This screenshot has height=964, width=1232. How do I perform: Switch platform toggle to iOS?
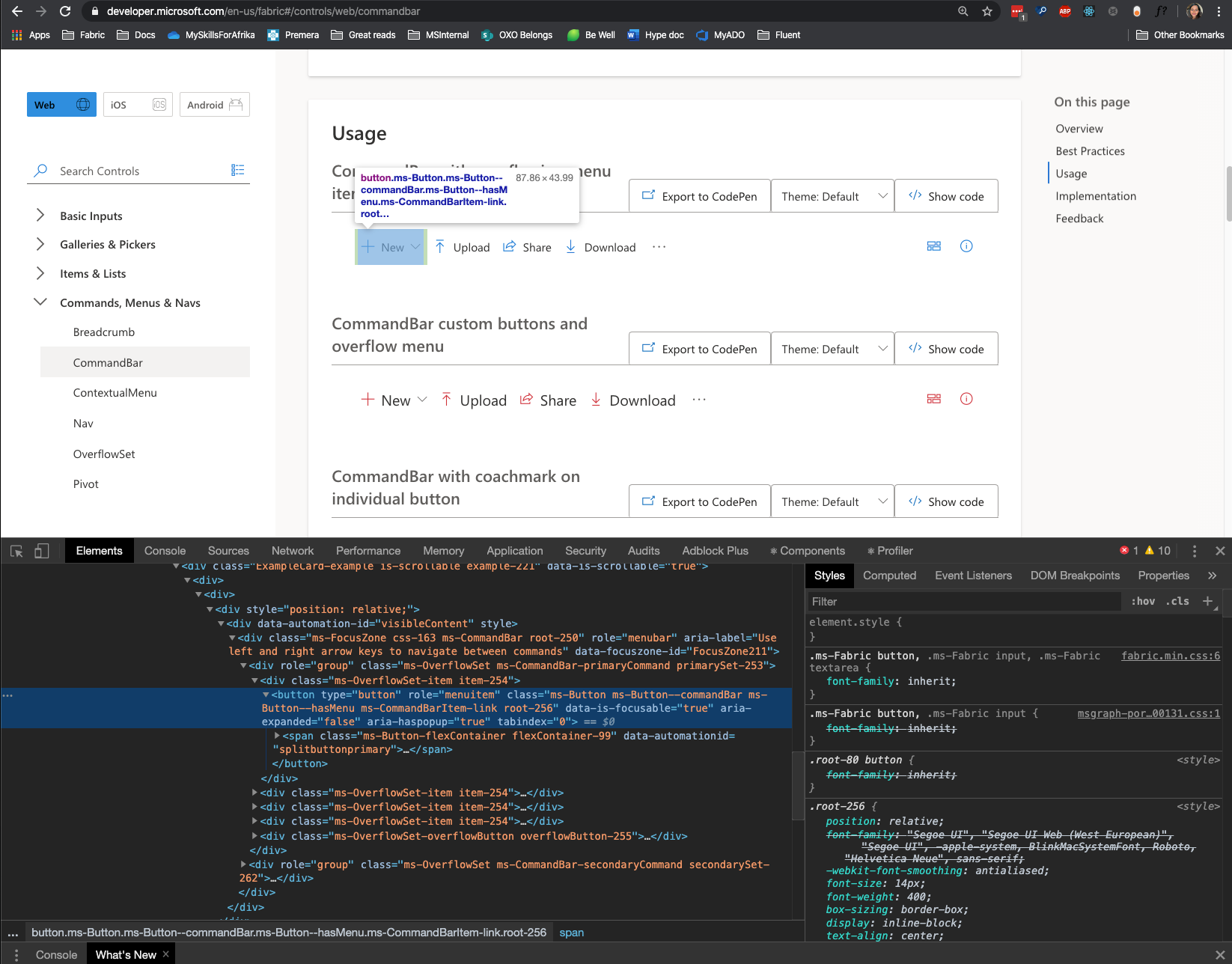137,104
